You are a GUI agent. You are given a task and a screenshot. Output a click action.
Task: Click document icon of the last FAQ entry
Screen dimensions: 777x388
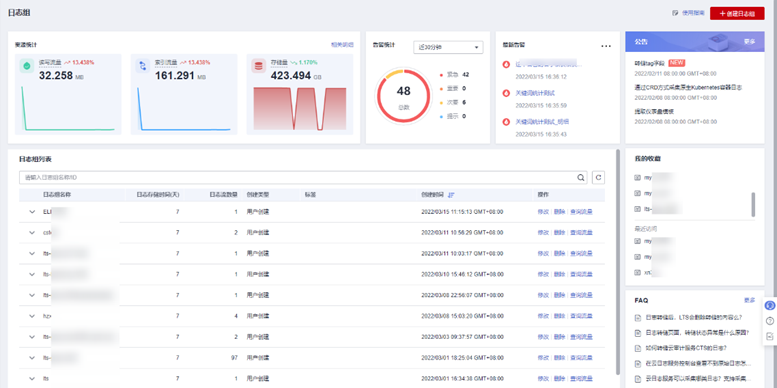pyautogui.click(x=639, y=379)
